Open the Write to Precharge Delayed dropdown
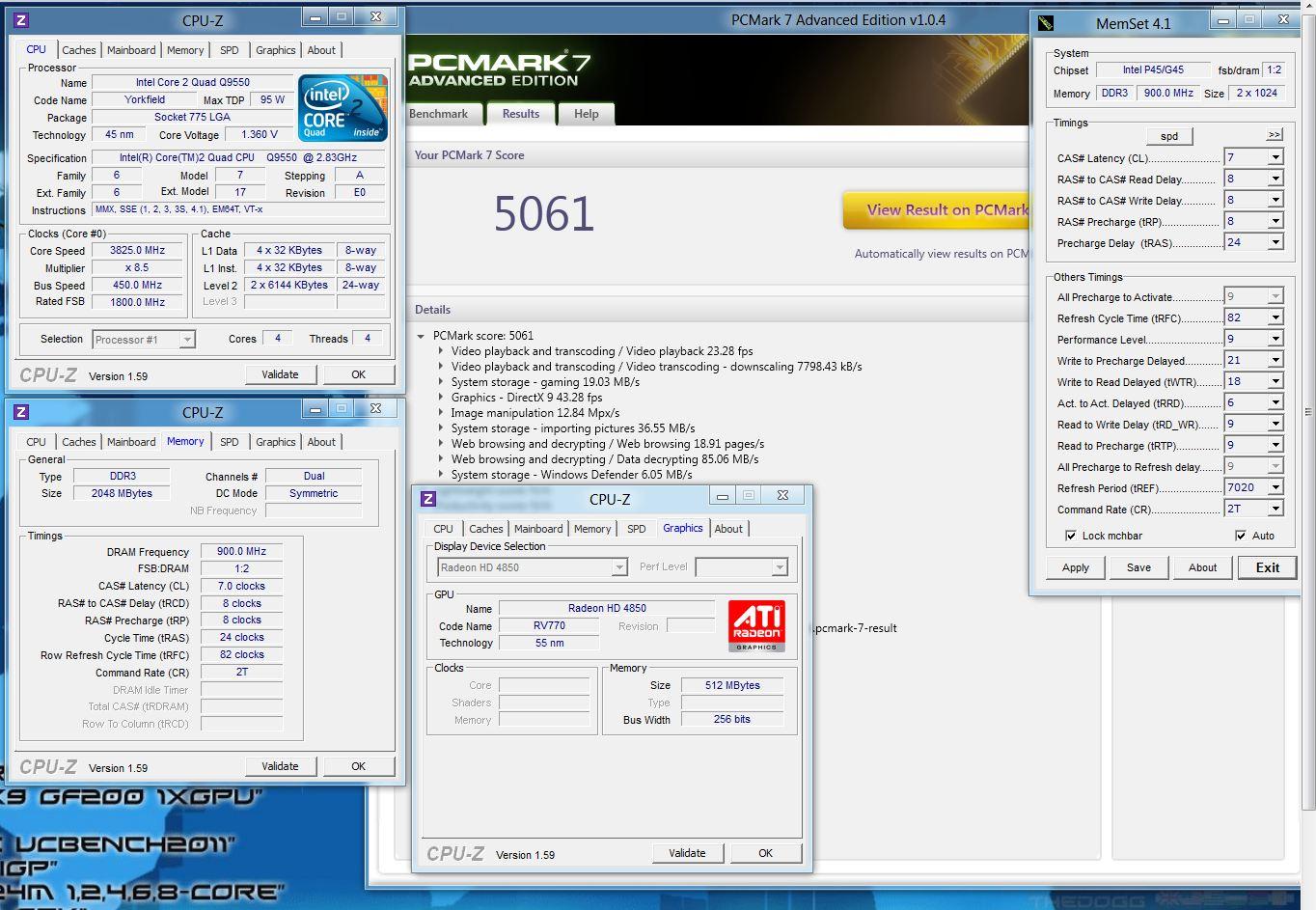This screenshot has width=1316, height=910. tap(1275, 360)
